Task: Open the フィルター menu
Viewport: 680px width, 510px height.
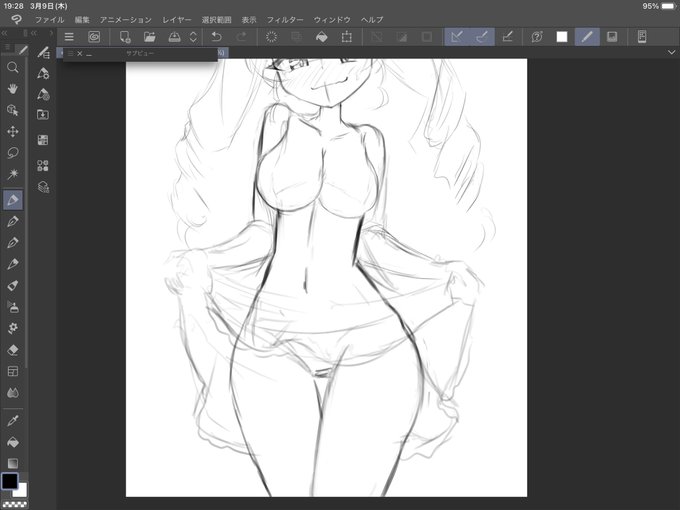Action: tap(285, 20)
